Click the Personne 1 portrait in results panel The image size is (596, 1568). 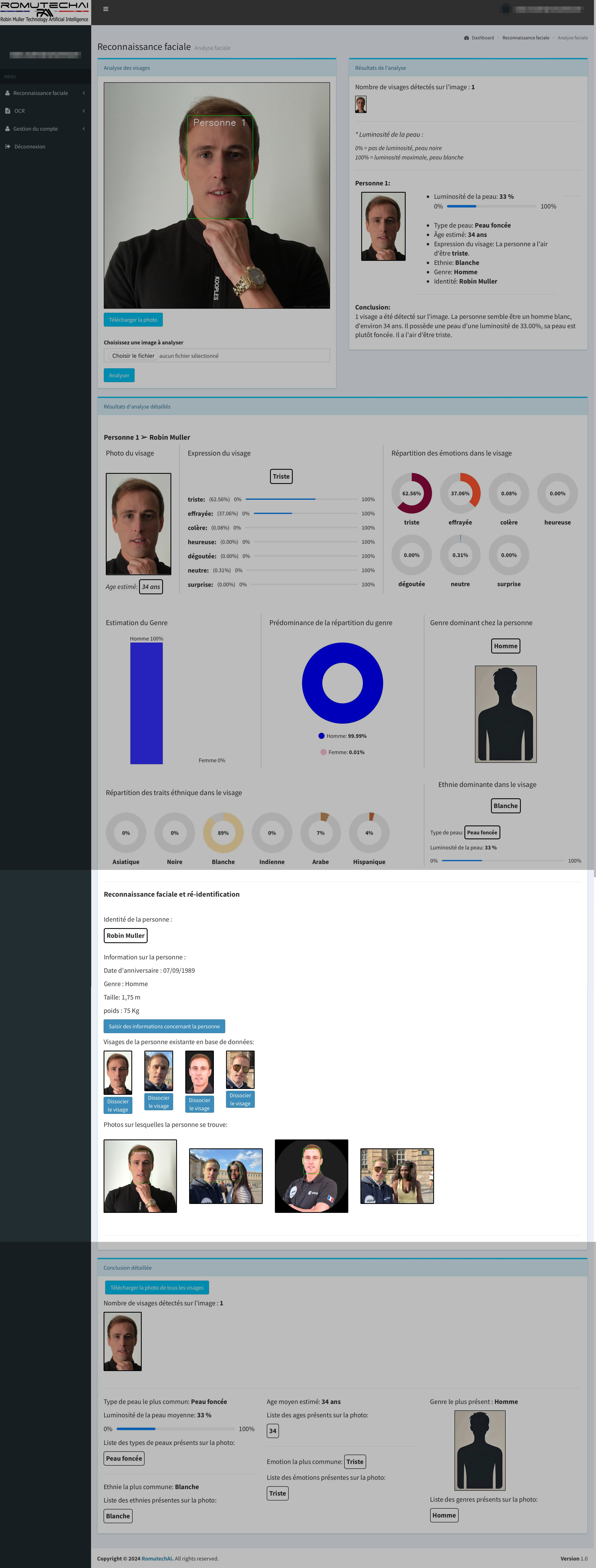[x=383, y=226]
